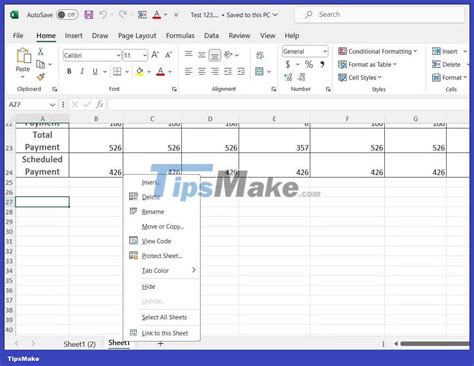Click the Bottom Align icon
Screen dimensions: 474x366
pyautogui.click(x=215, y=55)
